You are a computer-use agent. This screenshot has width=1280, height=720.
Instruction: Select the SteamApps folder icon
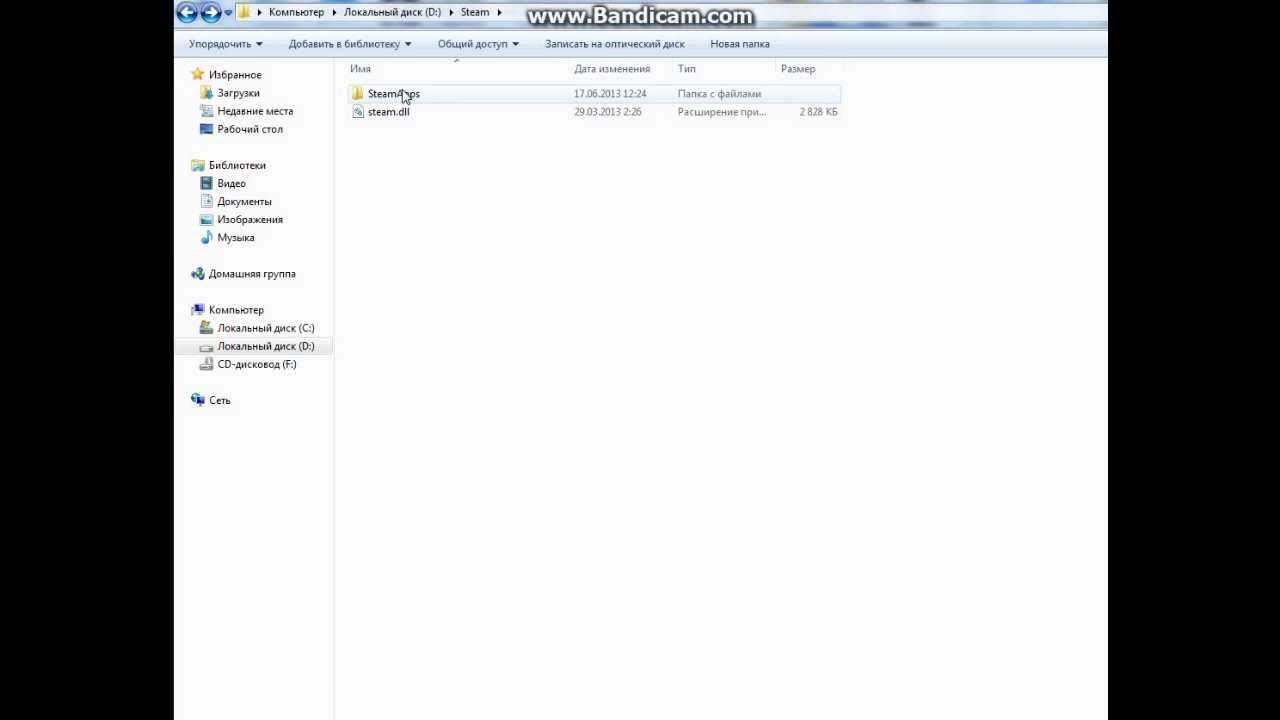[358, 94]
